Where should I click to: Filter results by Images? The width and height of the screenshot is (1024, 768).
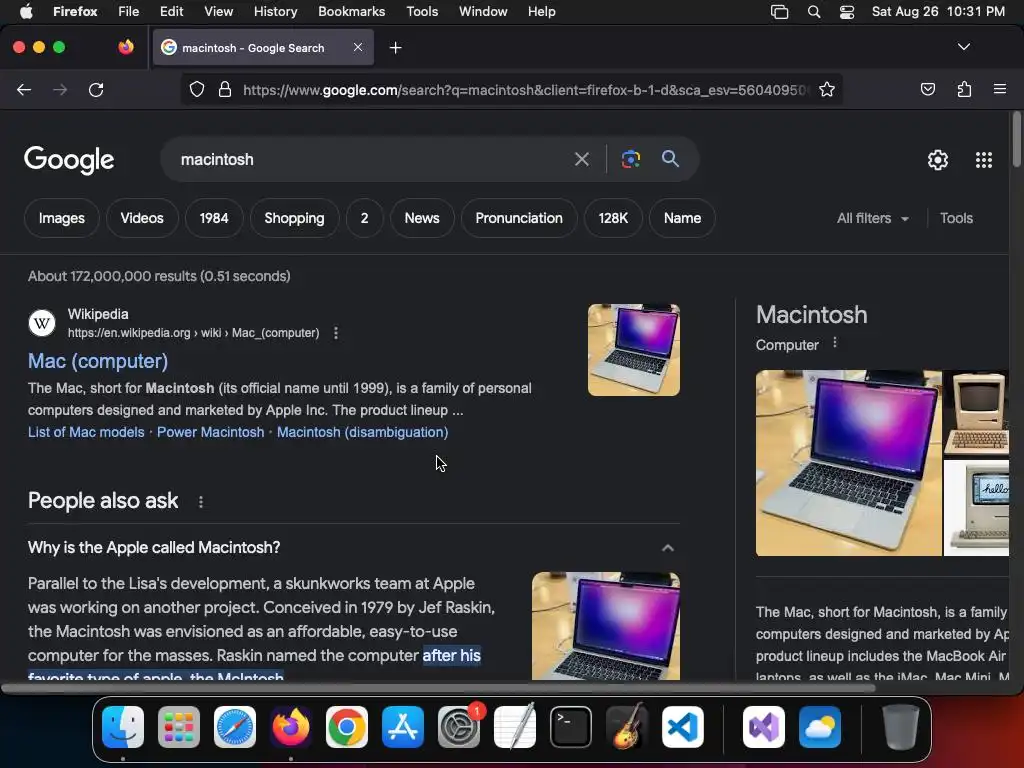61,218
